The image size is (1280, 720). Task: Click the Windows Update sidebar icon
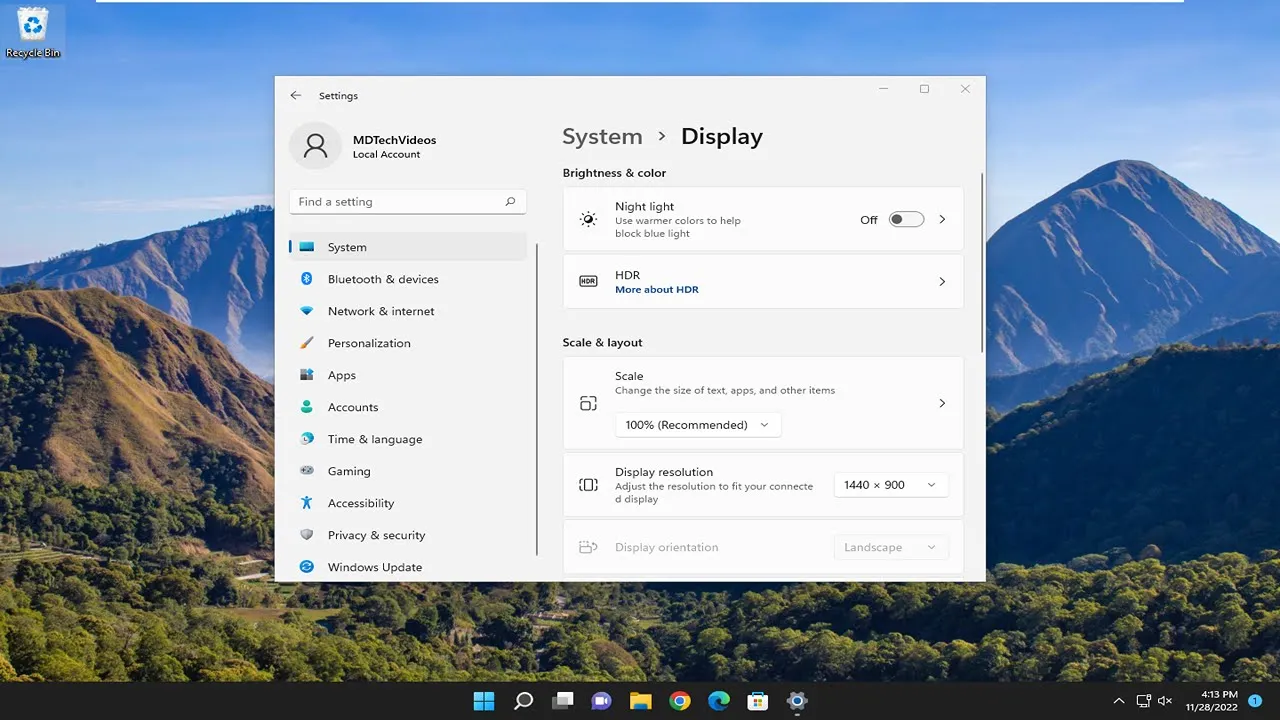[x=307, y=567]
